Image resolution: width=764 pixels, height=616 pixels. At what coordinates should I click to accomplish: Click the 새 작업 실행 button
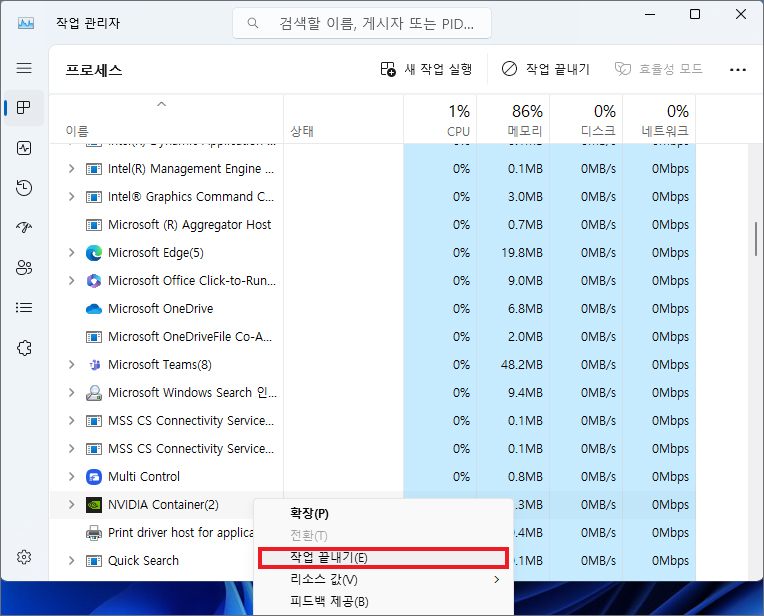[426, 69]
